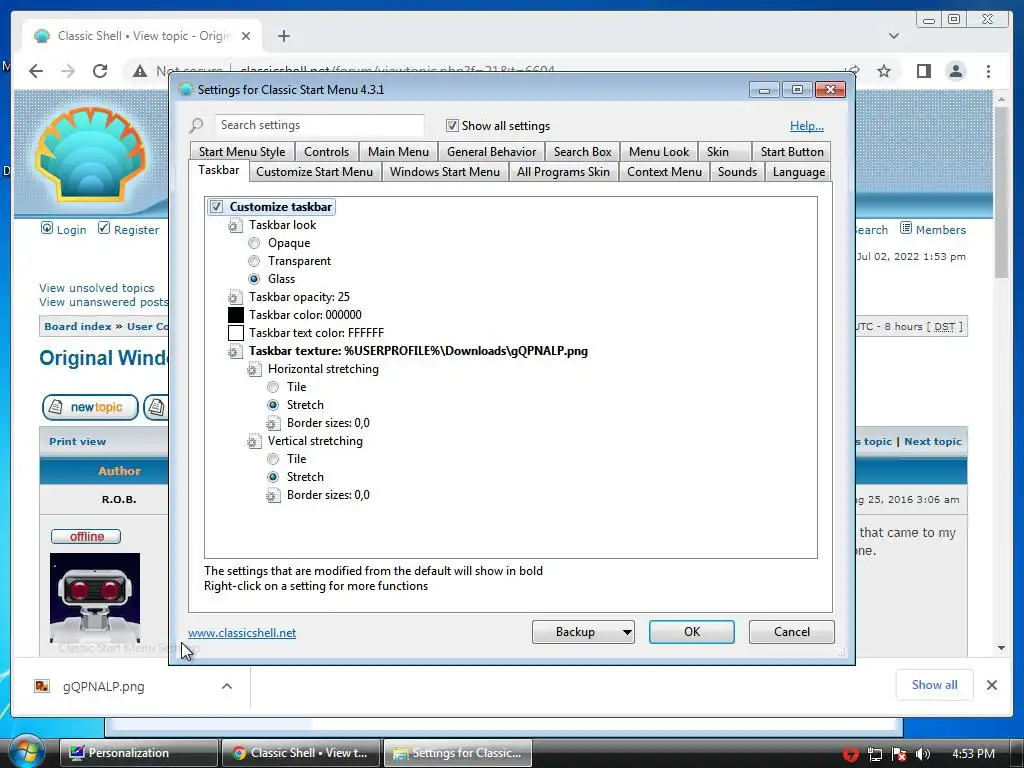
Task: Select Stretch for horizontal stretching
Action: tap(273, 405)
